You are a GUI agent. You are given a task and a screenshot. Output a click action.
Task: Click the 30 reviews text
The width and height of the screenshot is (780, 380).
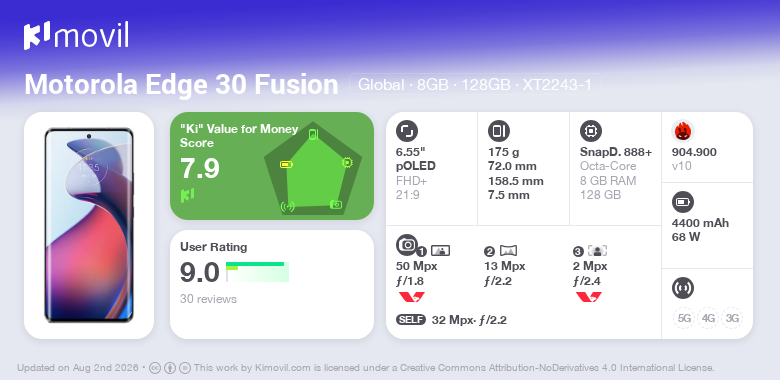tap(208, 299)
